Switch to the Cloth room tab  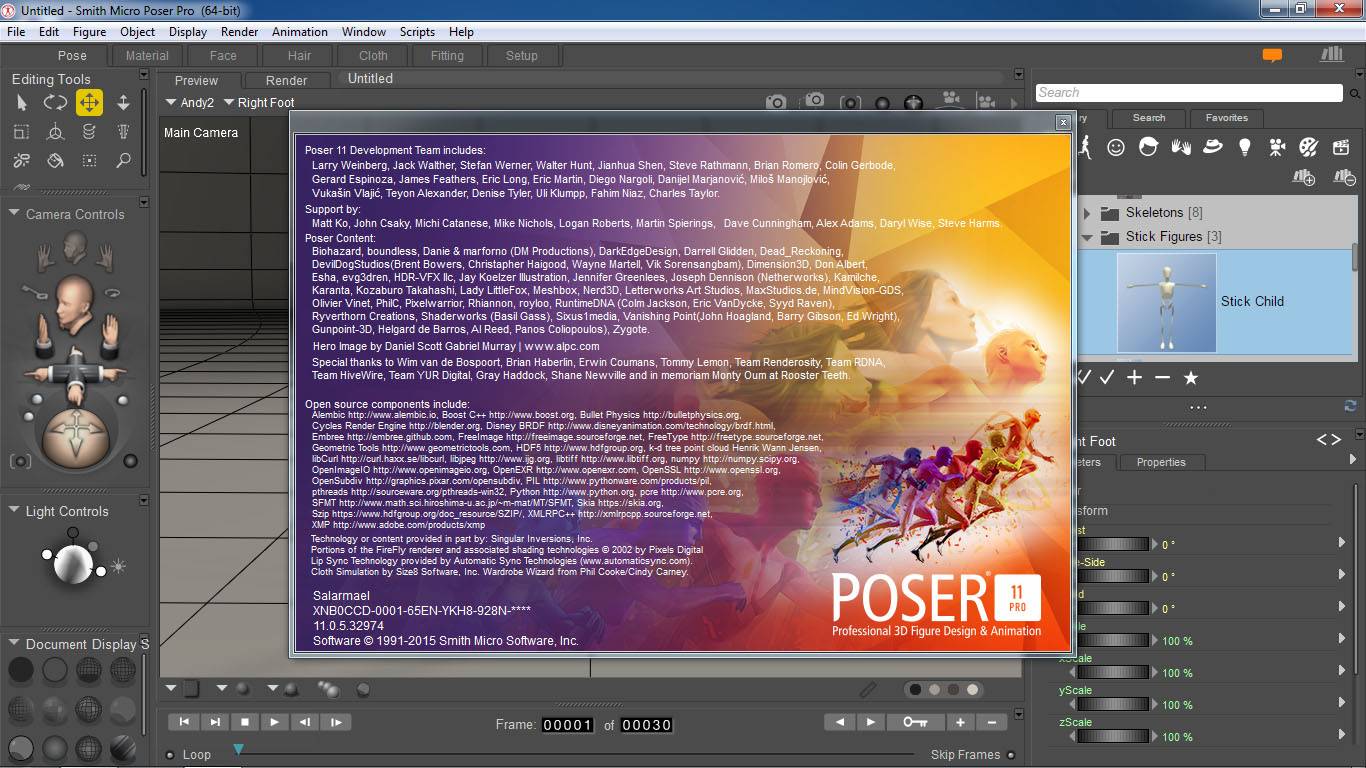click(373, 56)
